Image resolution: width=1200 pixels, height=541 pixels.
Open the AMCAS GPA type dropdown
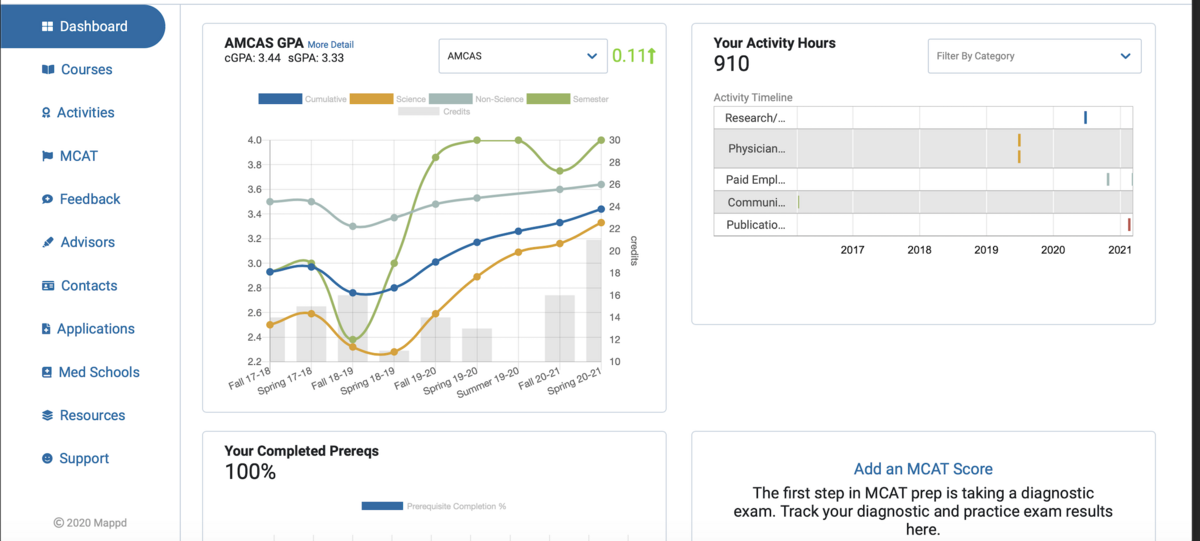coord(522,56)
